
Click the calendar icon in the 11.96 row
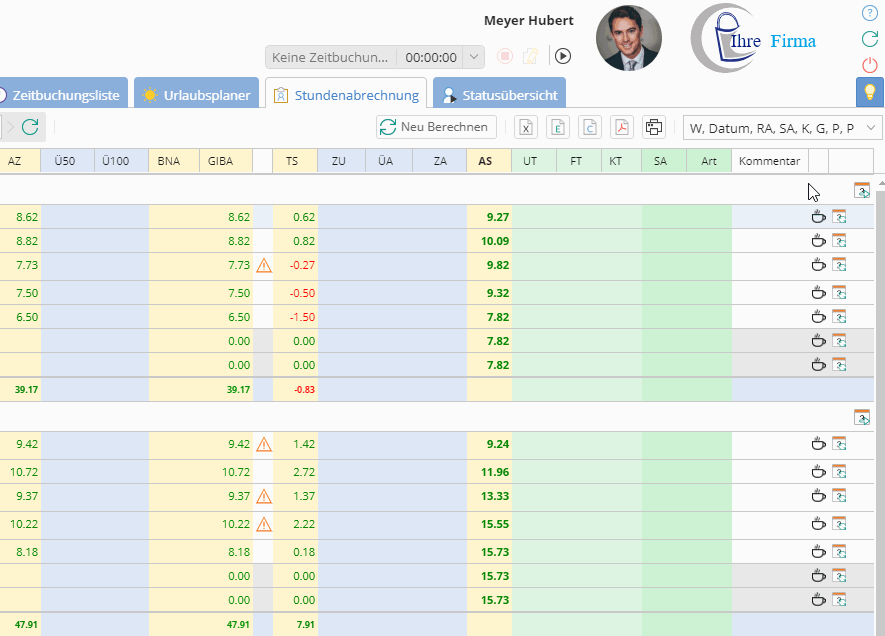840,471
